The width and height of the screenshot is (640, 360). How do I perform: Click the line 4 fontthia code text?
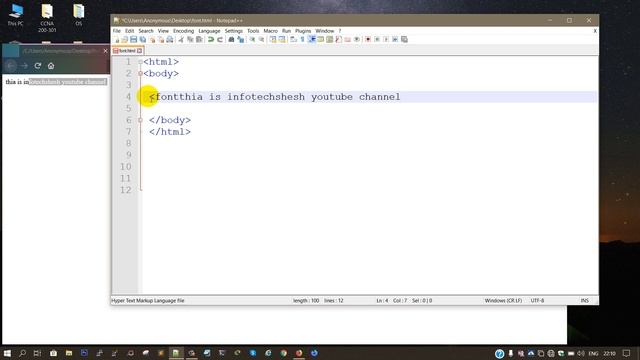tap(274, 97)
